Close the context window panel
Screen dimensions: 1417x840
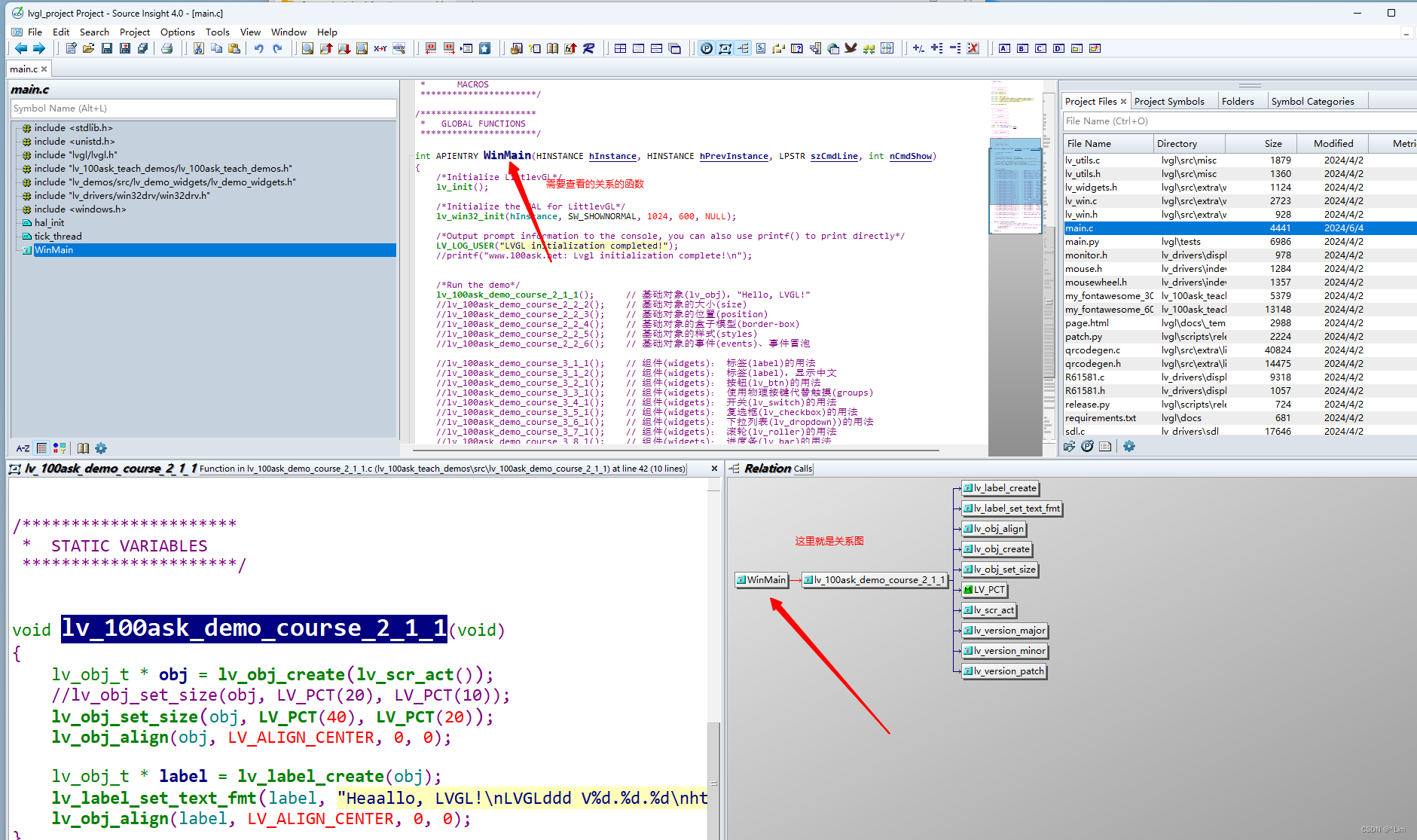(714, 468)
